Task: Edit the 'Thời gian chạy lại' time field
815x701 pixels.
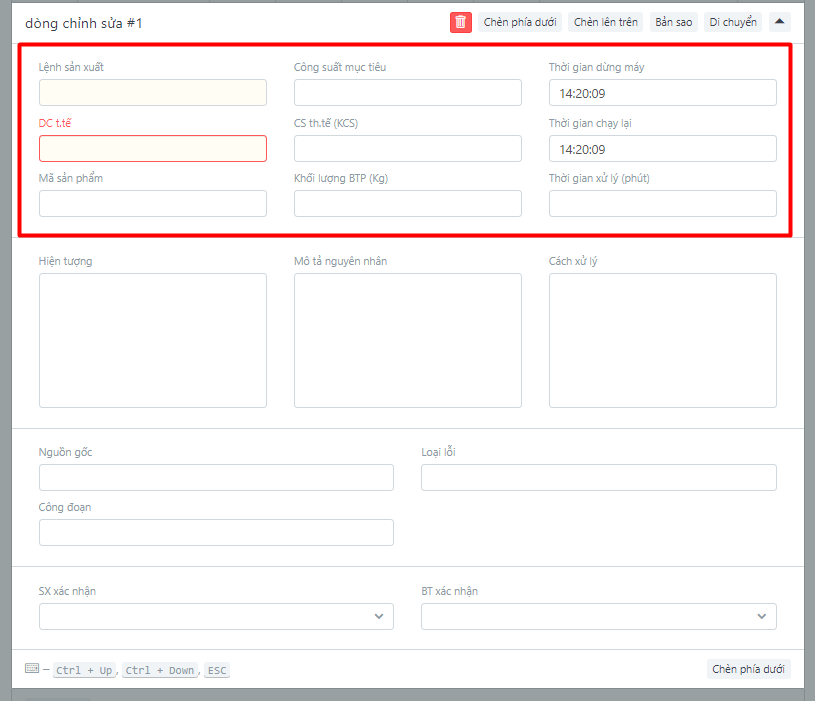Action: (x=662, y=149)
